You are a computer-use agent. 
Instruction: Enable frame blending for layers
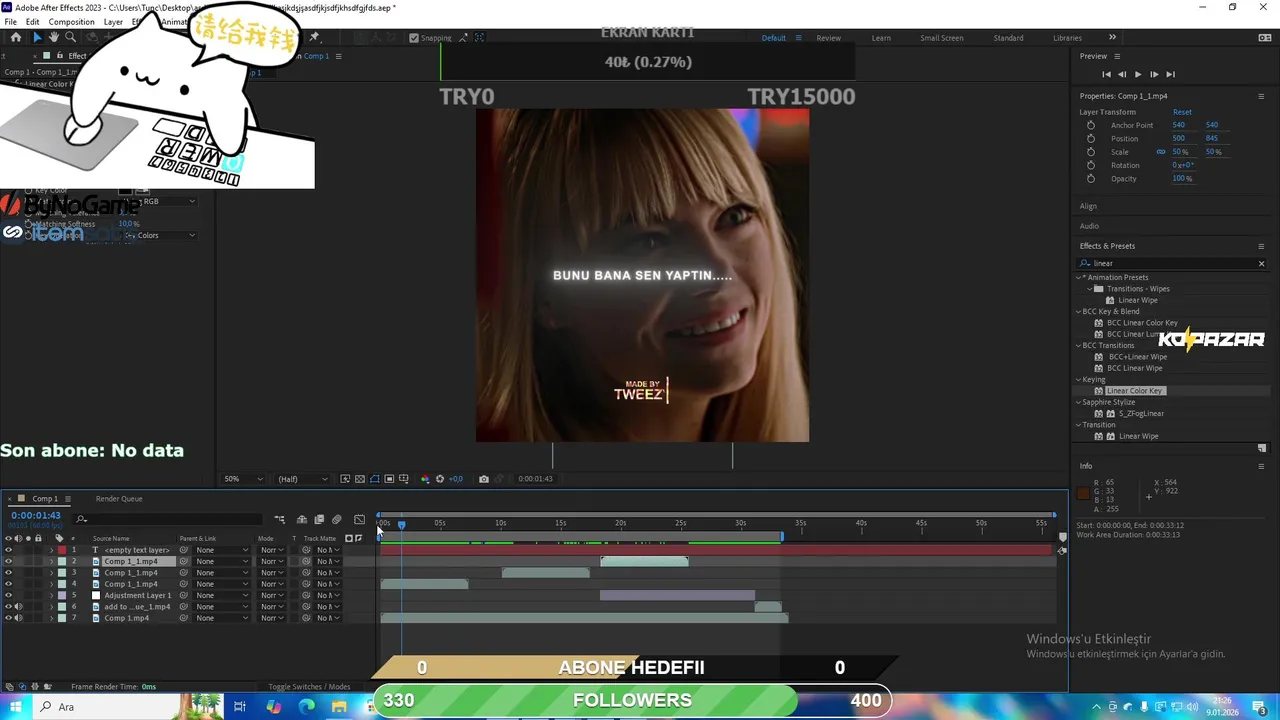(x=319, y=520)
